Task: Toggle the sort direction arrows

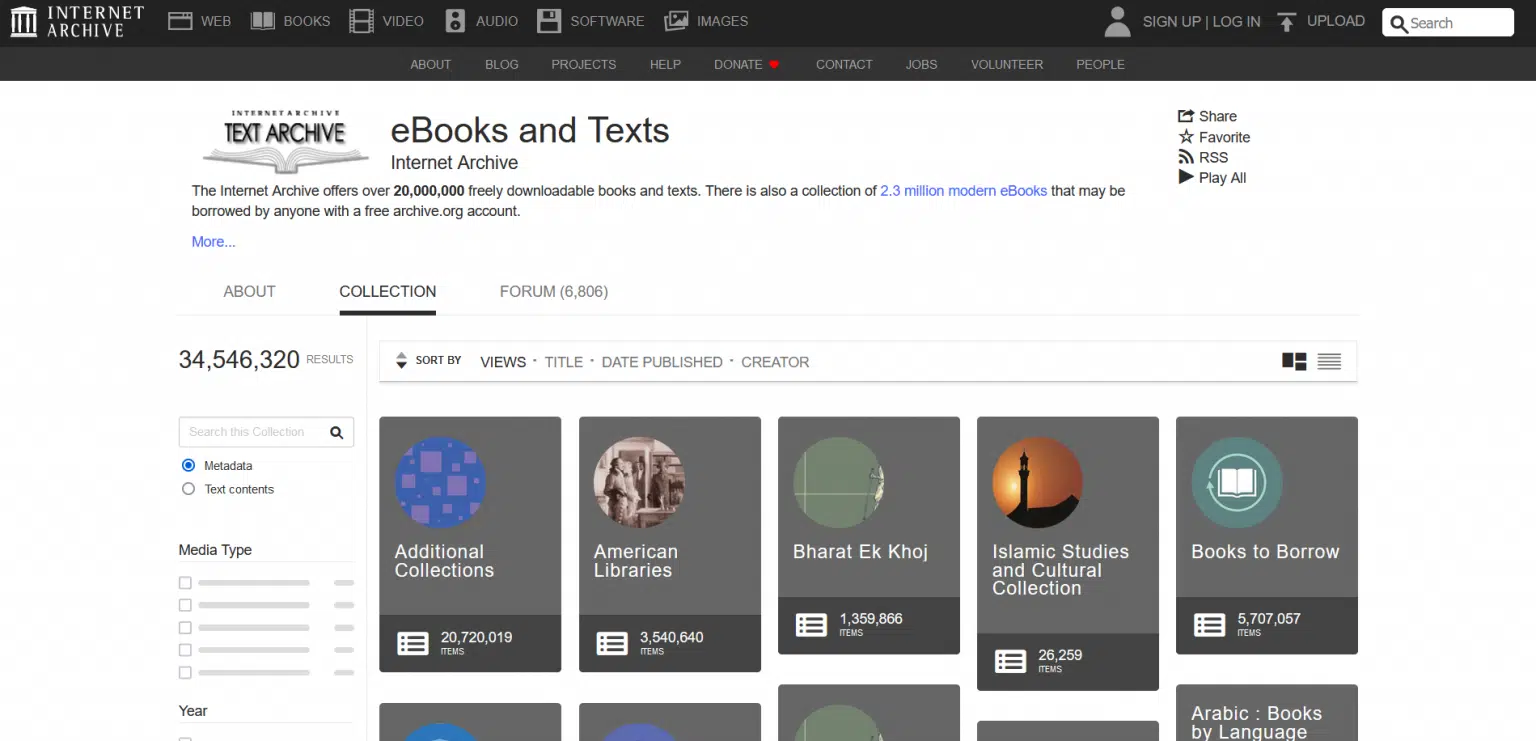Action: point(404,360)
